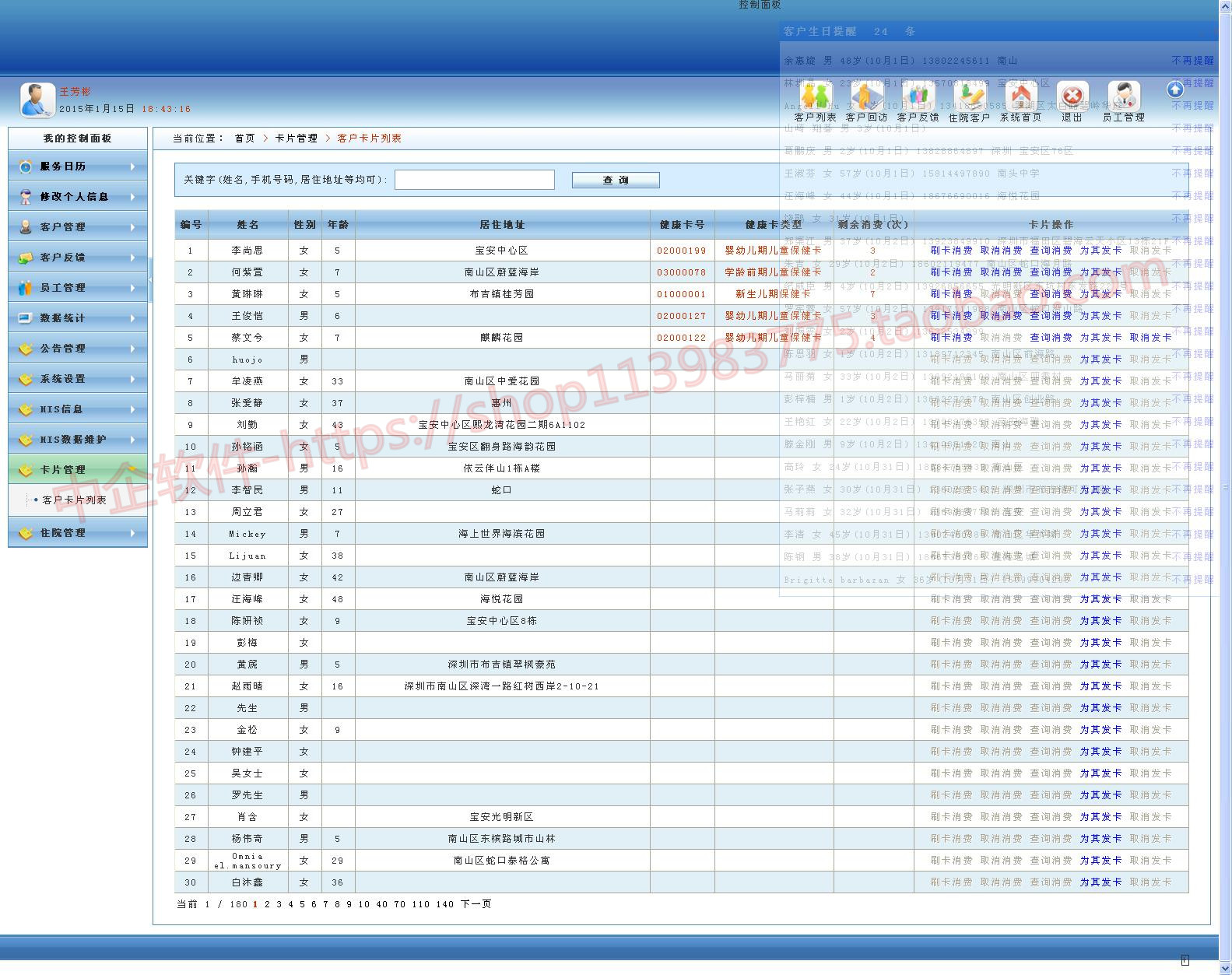Click 取消消费 for 王俊恺 row
This screenshot has width=1232, height=975.
(x=1002, y=316)
